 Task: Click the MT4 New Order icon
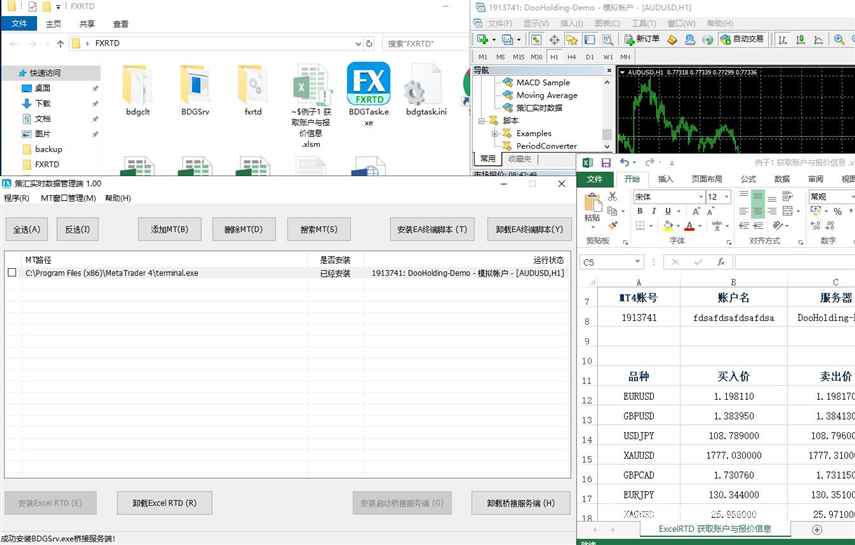click(642, 39)
